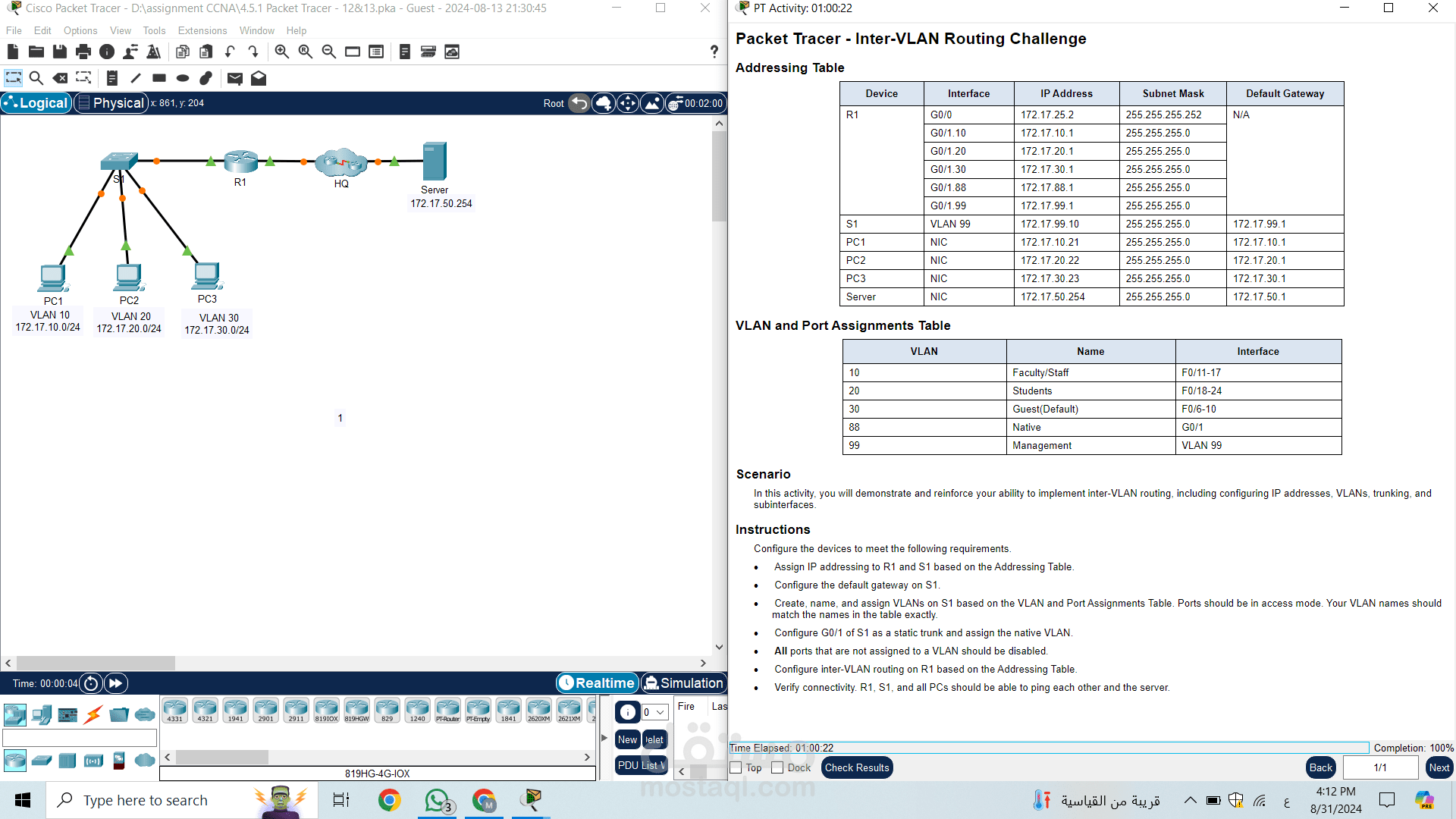Activate the Delete tool
Image resolution: width=1456 pixels, height=819 pixels.
[61, 77]
